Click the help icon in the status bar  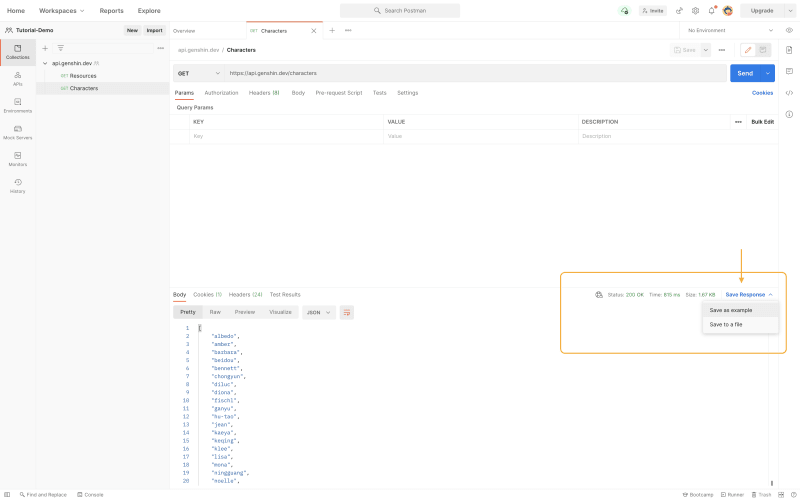pyautogui.click(x=793, y=495)
